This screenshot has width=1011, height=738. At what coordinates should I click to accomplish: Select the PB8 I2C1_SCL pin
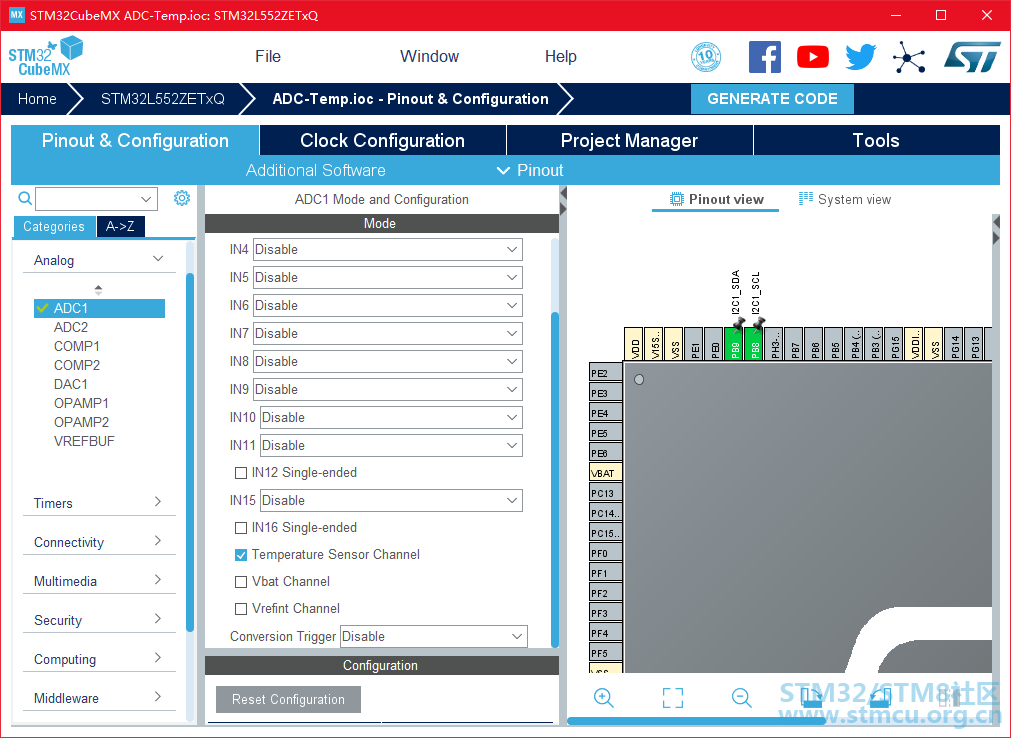coord(754,344)
